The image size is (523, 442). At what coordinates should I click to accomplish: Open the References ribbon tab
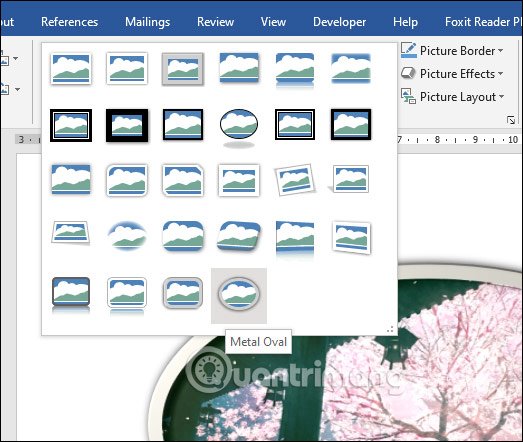(69, 22)
